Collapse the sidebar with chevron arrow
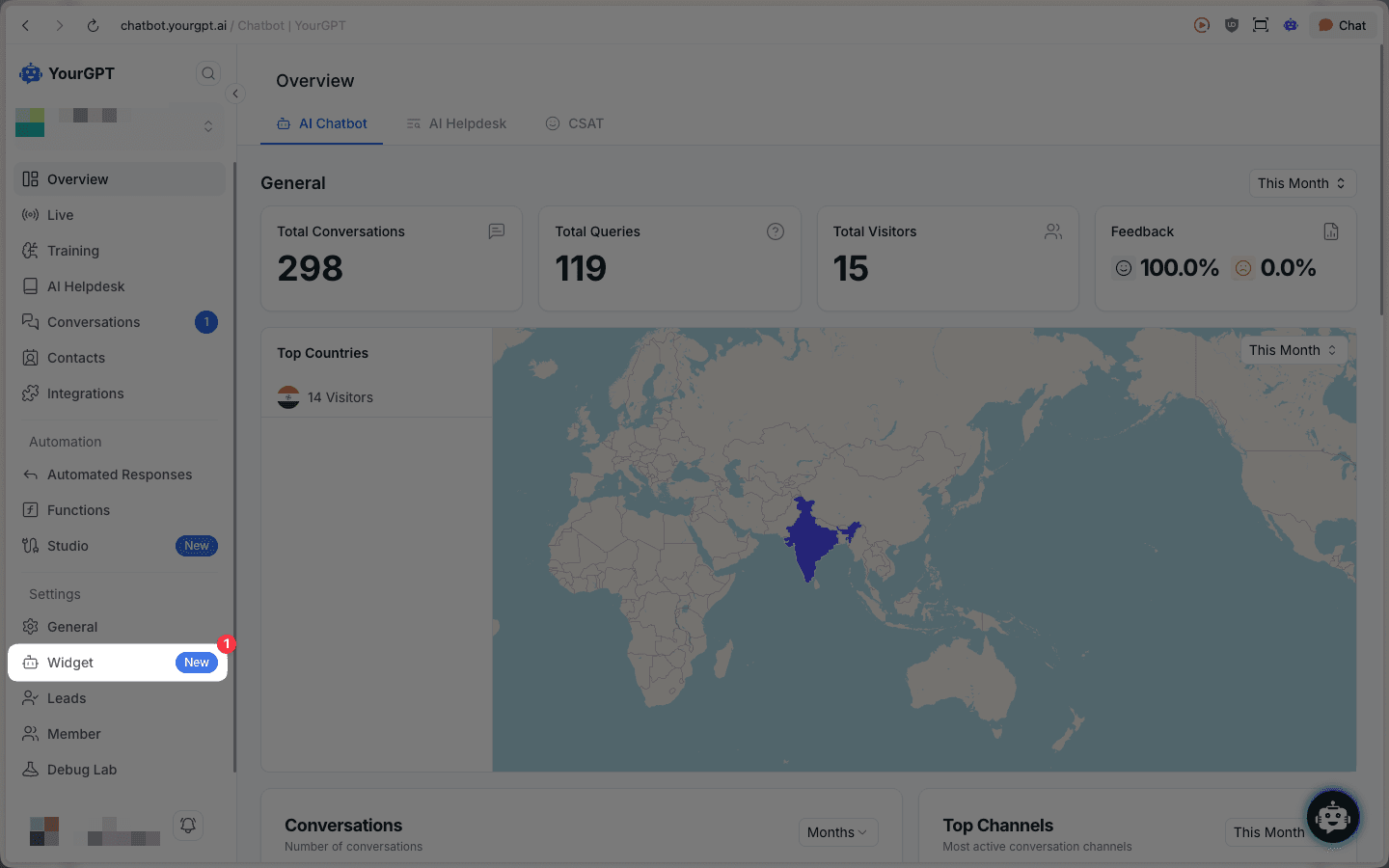Image resolution: width=1389 pixels, height=868 pixels. click(x=235, y=94)
